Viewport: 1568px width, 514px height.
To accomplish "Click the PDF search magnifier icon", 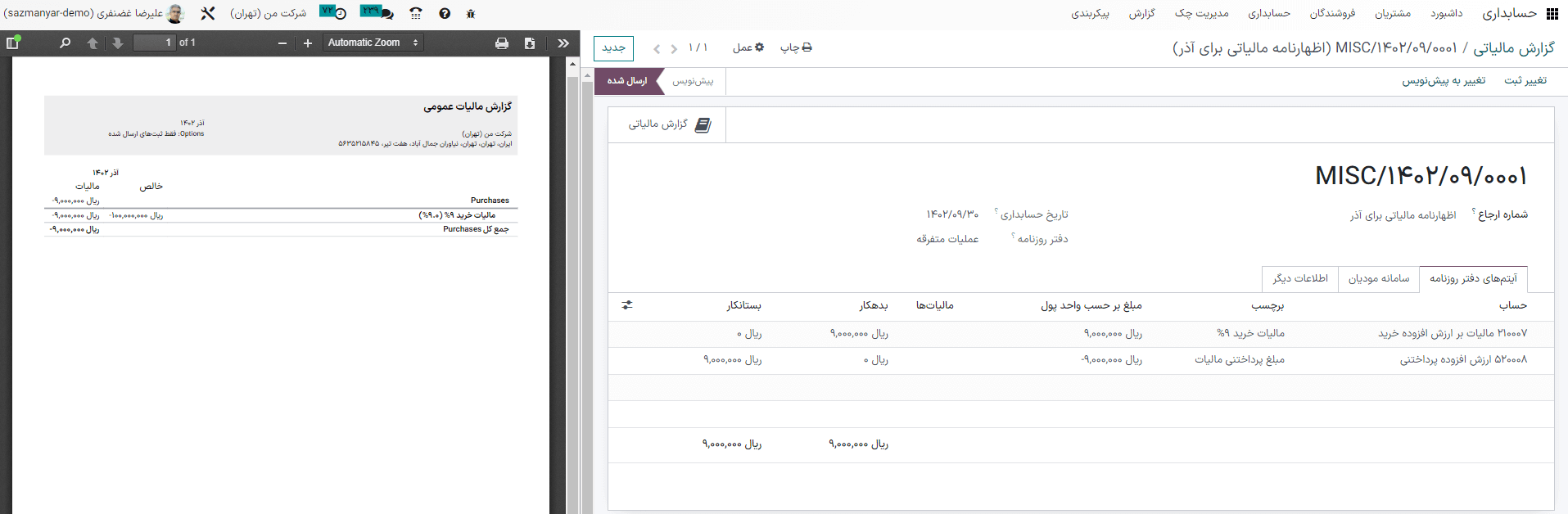I will [66, 43].
